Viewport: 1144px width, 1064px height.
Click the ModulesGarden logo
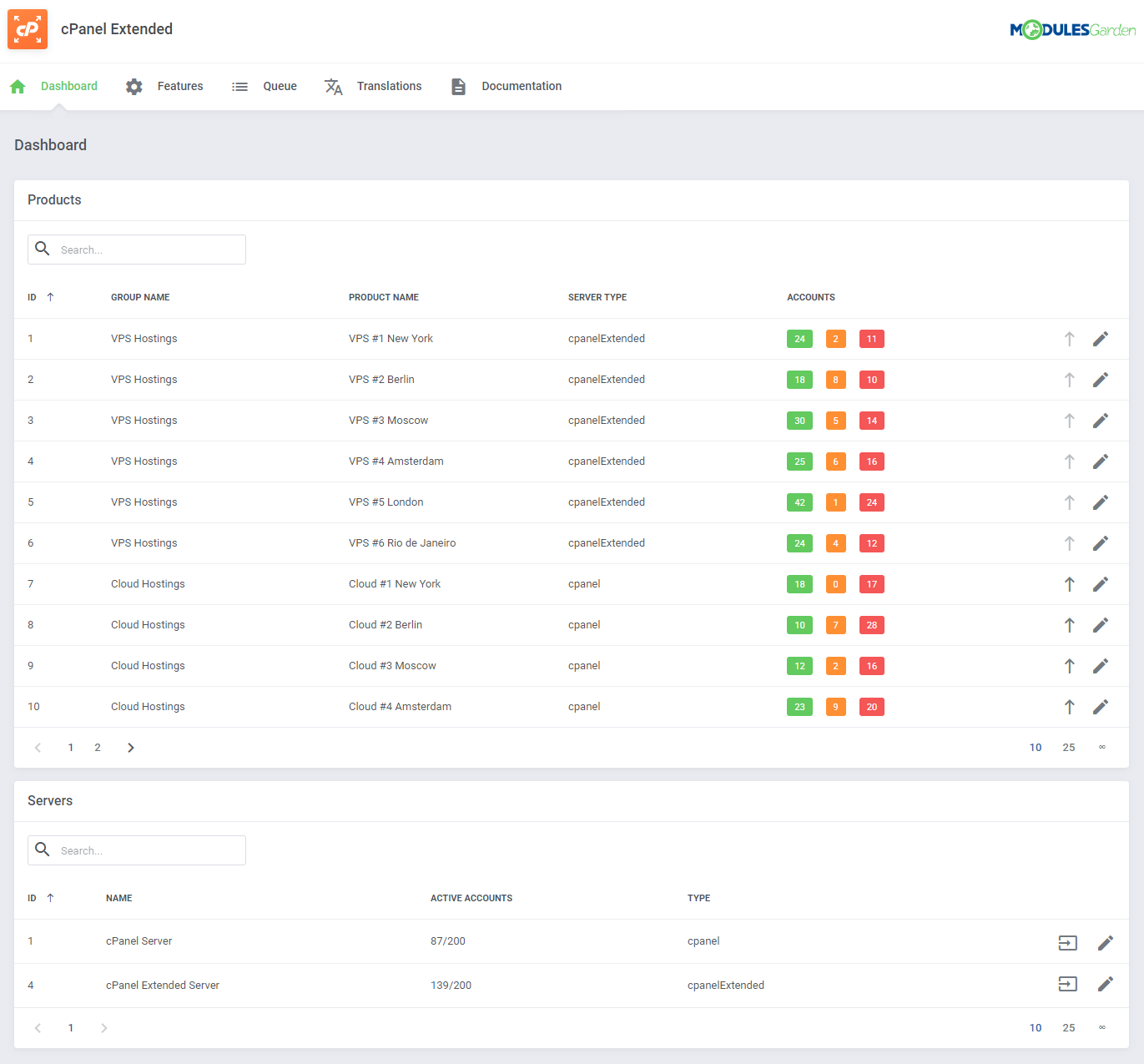[x=1072, y=28]
